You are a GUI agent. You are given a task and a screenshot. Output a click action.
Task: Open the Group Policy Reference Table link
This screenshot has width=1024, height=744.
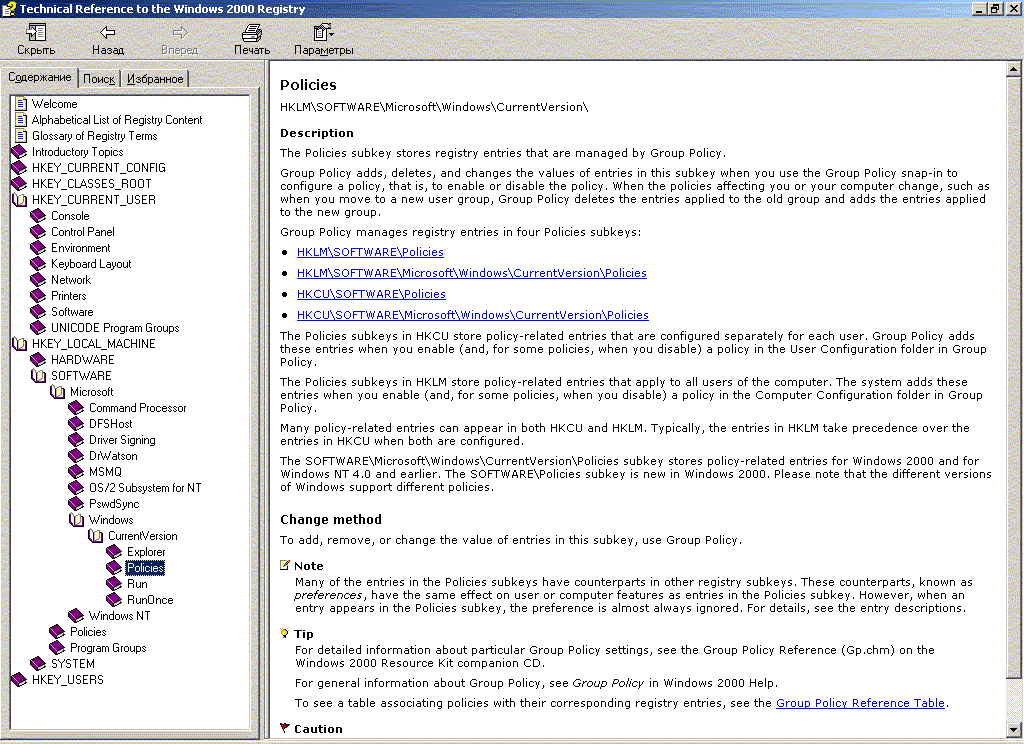(860, 703)
